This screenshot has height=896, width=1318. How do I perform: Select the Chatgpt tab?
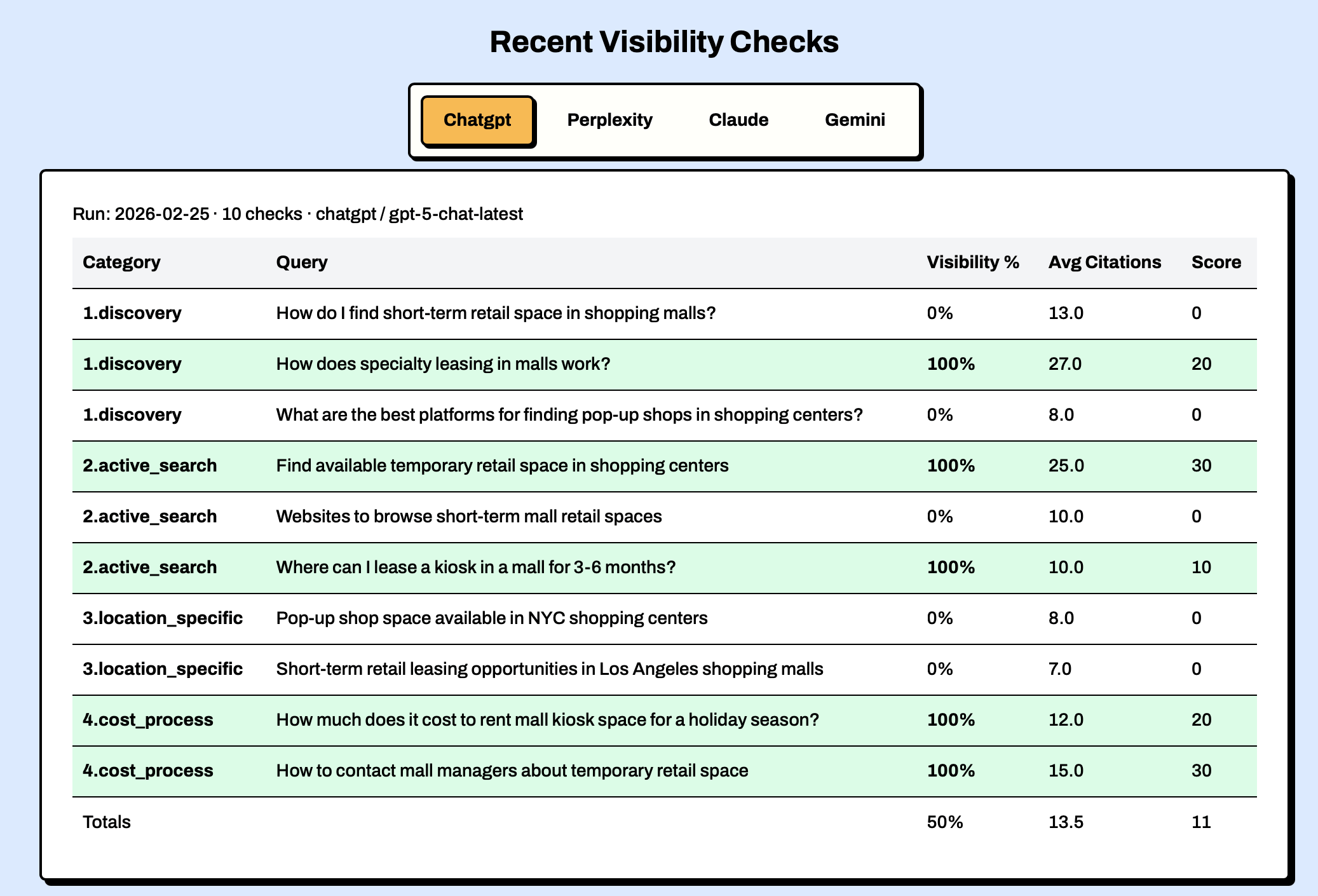pos(477,120)
